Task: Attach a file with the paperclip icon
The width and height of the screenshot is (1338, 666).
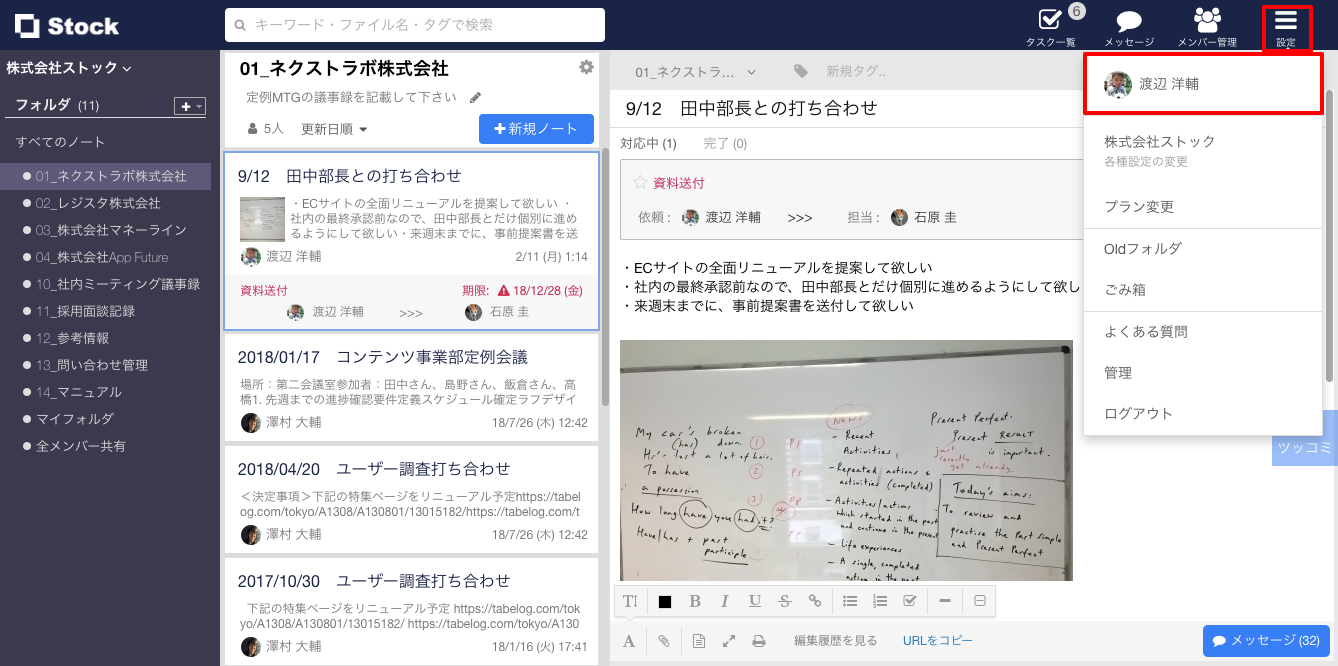Action: pos(663,640)
